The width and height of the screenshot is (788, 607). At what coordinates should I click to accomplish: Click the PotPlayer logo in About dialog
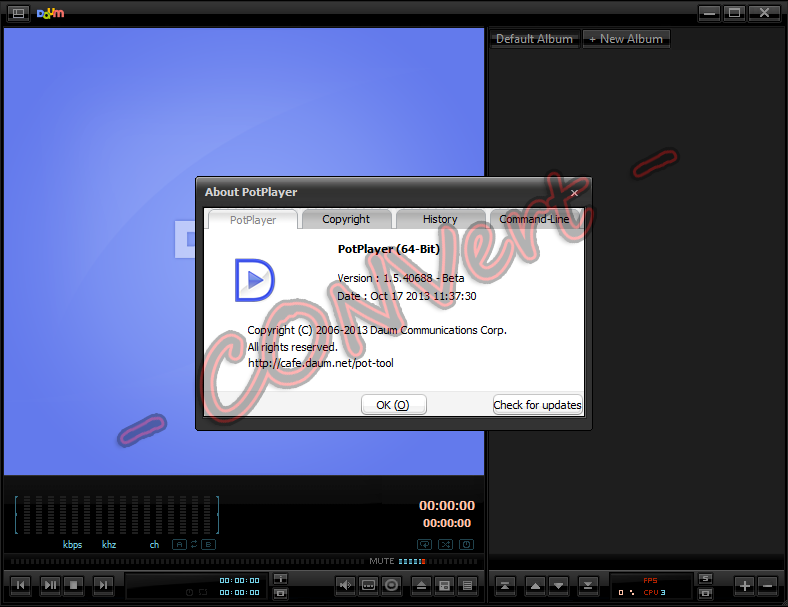click(x=255, y=280)
